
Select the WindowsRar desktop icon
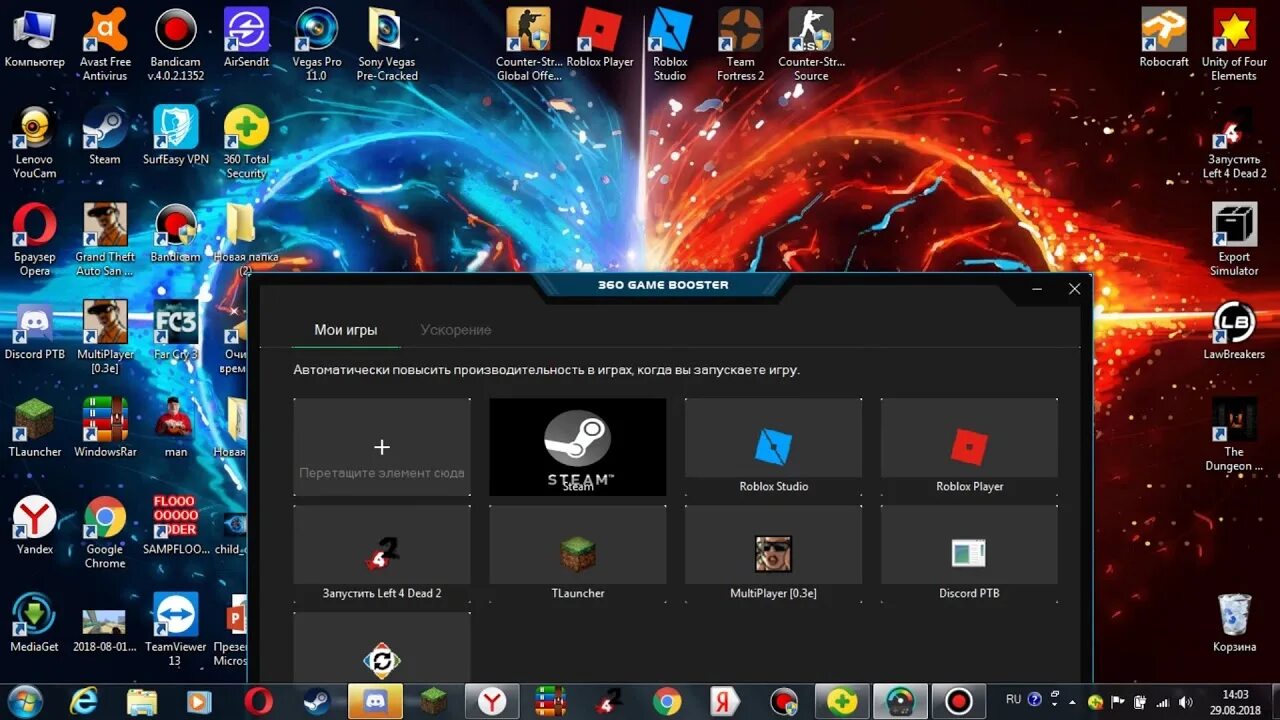click(x=105, y=428)
